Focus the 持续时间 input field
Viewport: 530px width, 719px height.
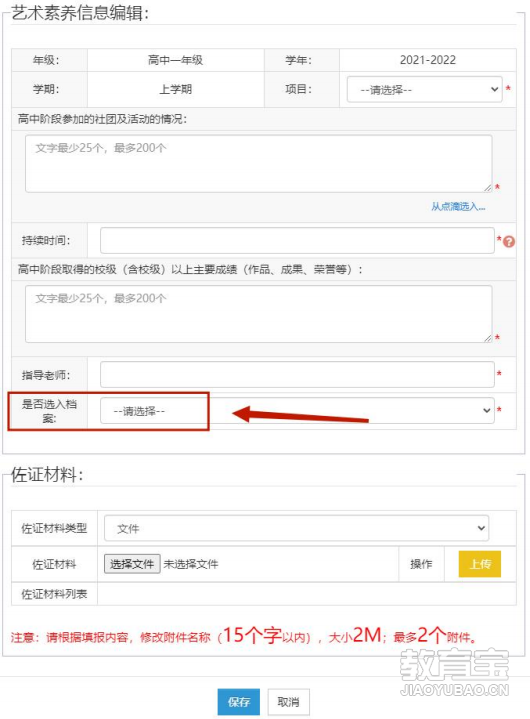[x=297, y=240]
